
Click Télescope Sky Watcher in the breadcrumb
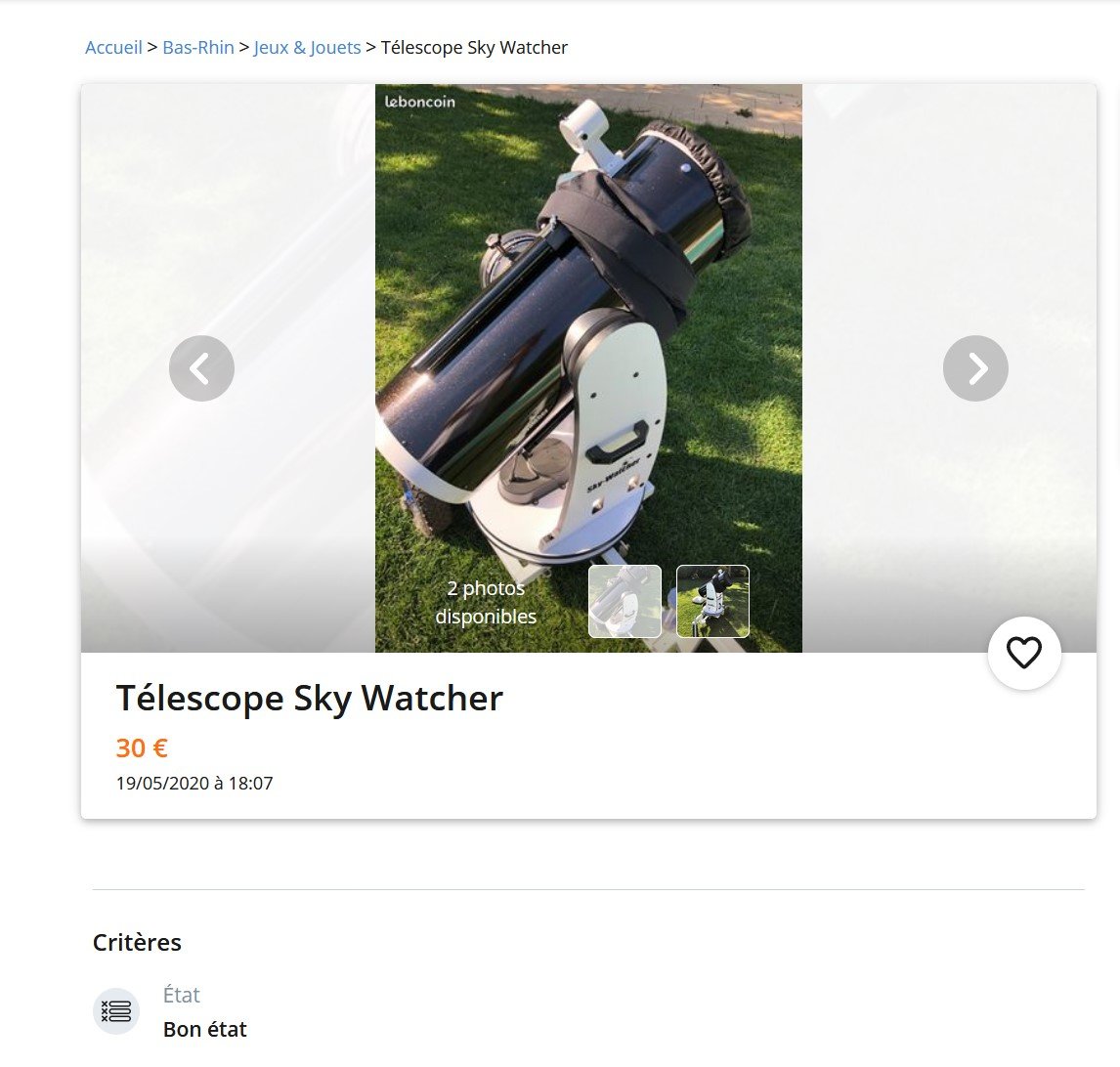pyautogui.click(x=474, y=47)
